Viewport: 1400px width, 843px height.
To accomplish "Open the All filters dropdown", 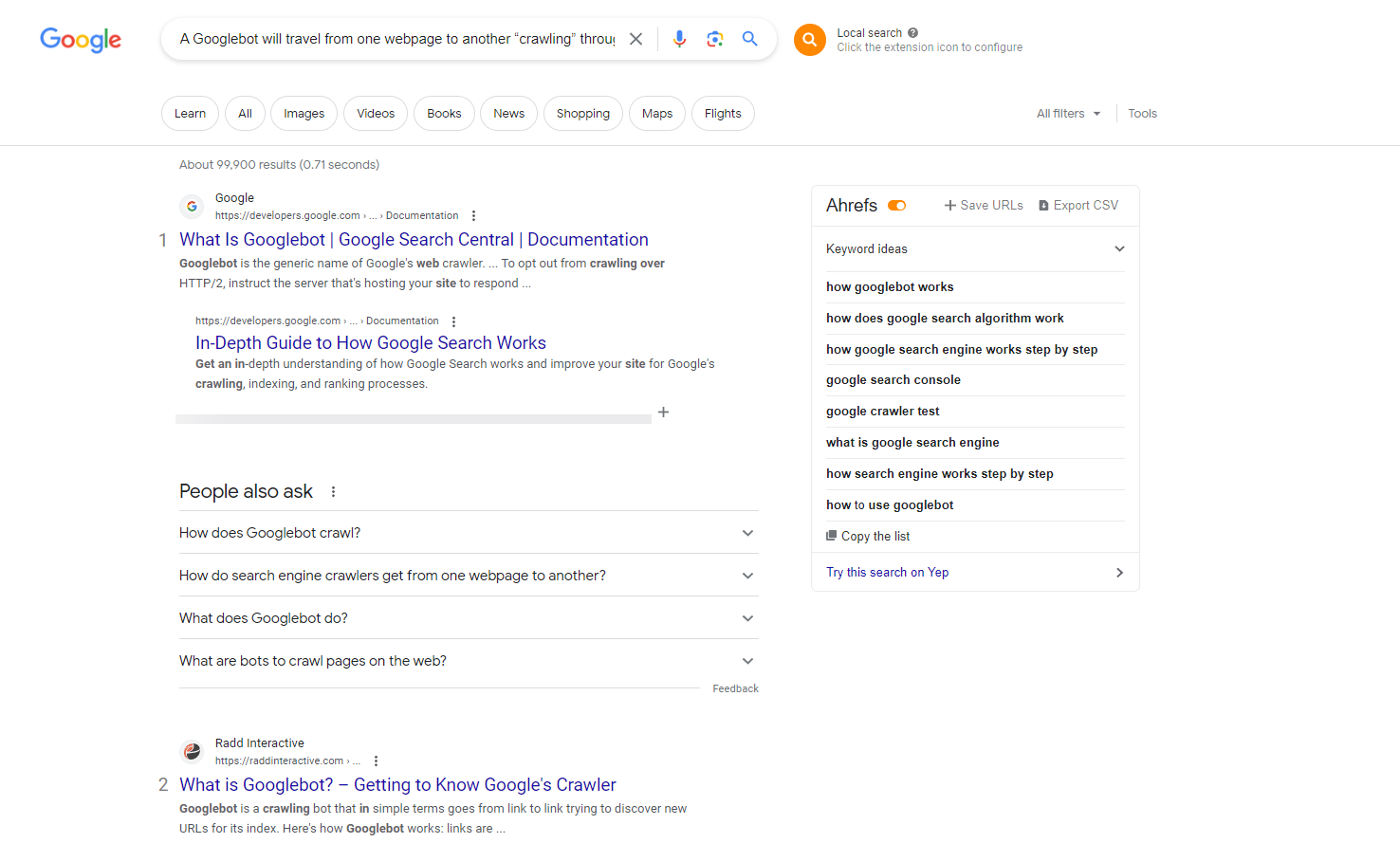I will pos(1068,114).
